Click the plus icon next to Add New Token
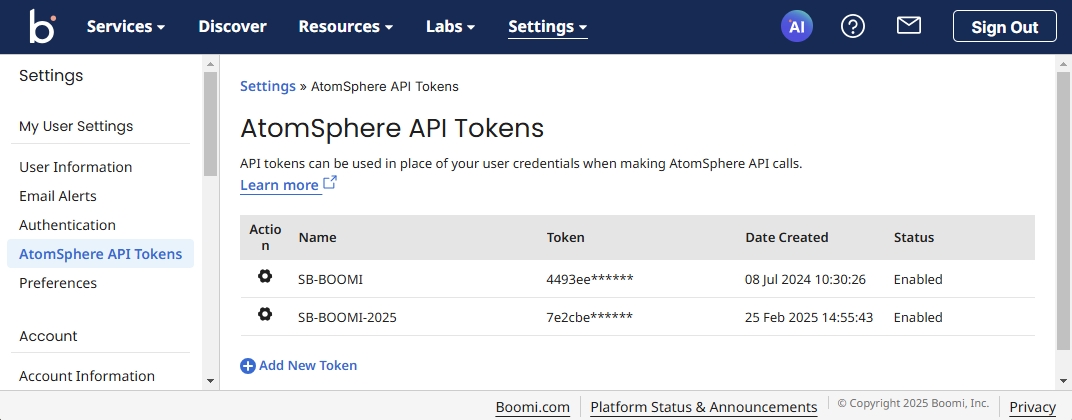The image size is (1072, 420). (247, 366)
